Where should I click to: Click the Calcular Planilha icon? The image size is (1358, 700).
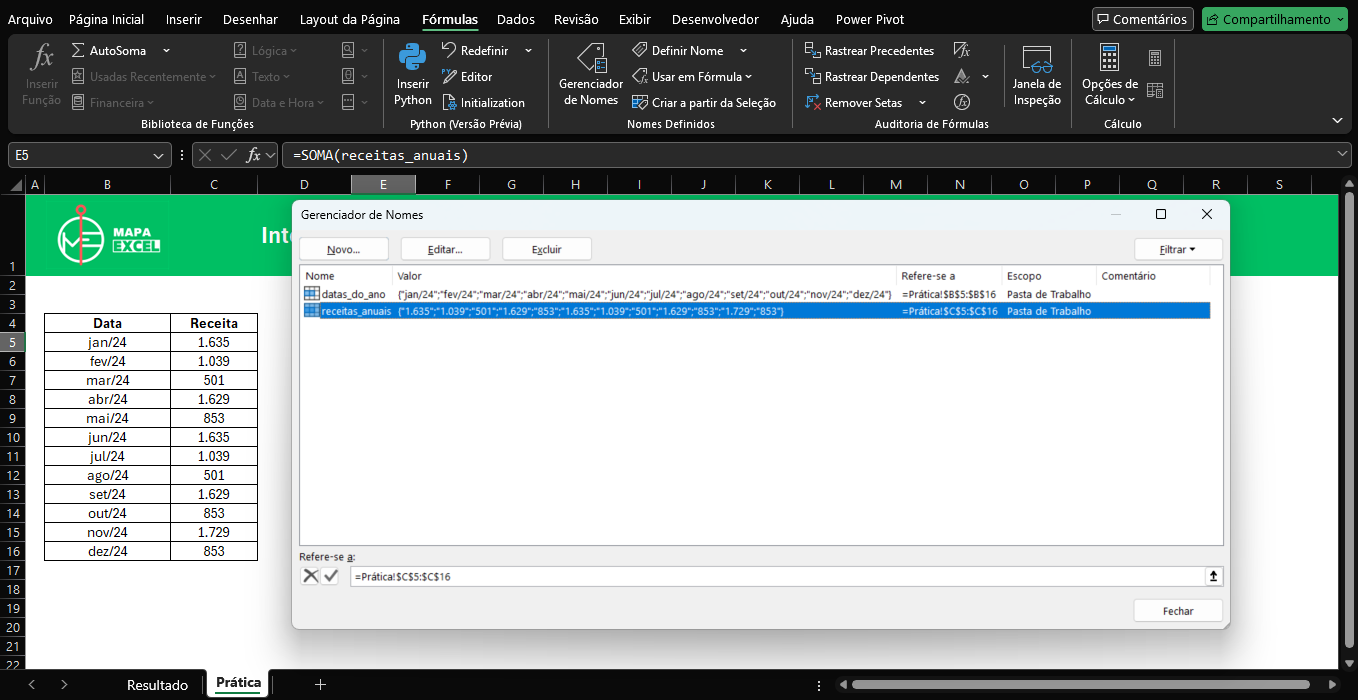tap(1155, 90)
